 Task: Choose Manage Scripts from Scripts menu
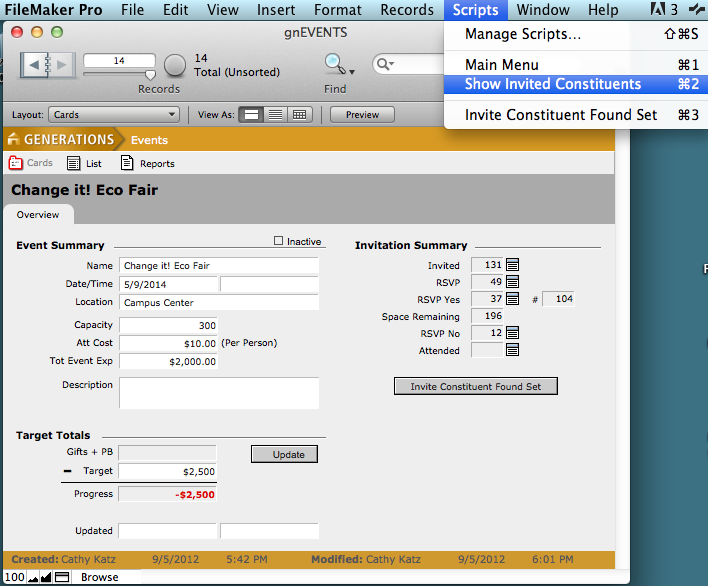tap(523, 34)
